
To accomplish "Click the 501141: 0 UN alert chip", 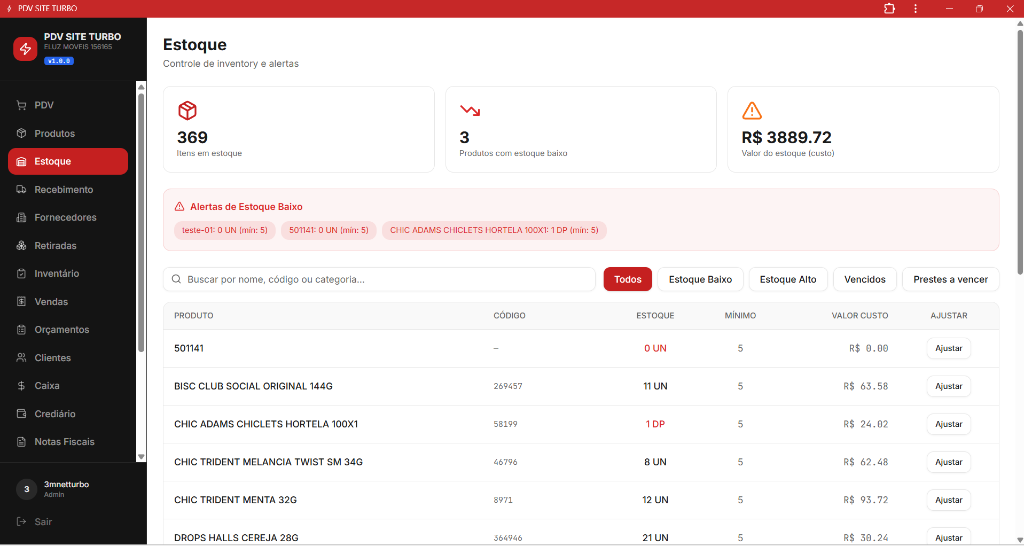I will [x=328, y=230].
